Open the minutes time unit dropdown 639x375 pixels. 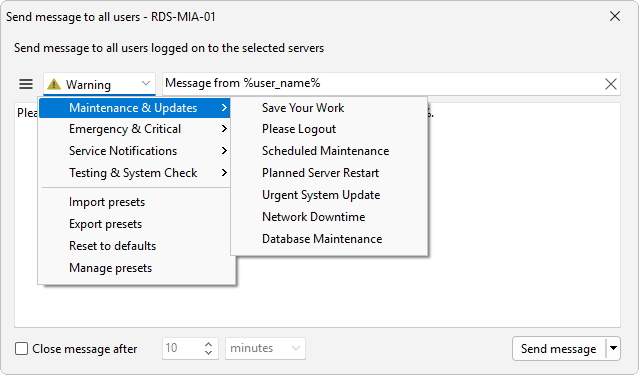coord(265,349)
